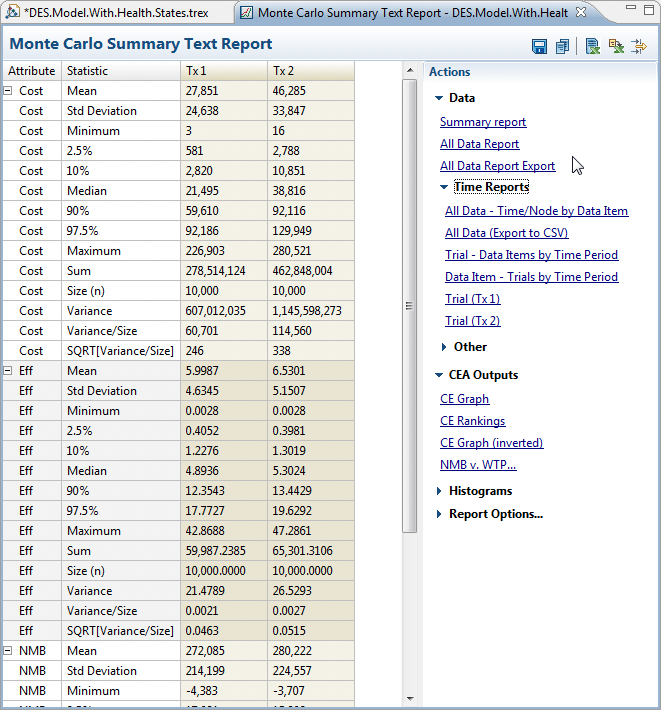The image size is (661, 710).
Task: Select Cost Median Tx 1 value 21,495
Action: [224, 191]
